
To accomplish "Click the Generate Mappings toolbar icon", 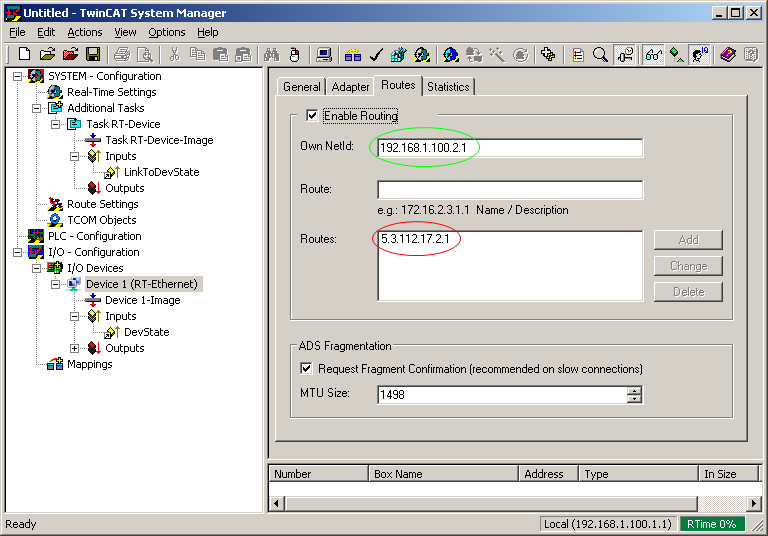I will pyautogui.click(x=353, y=54).
